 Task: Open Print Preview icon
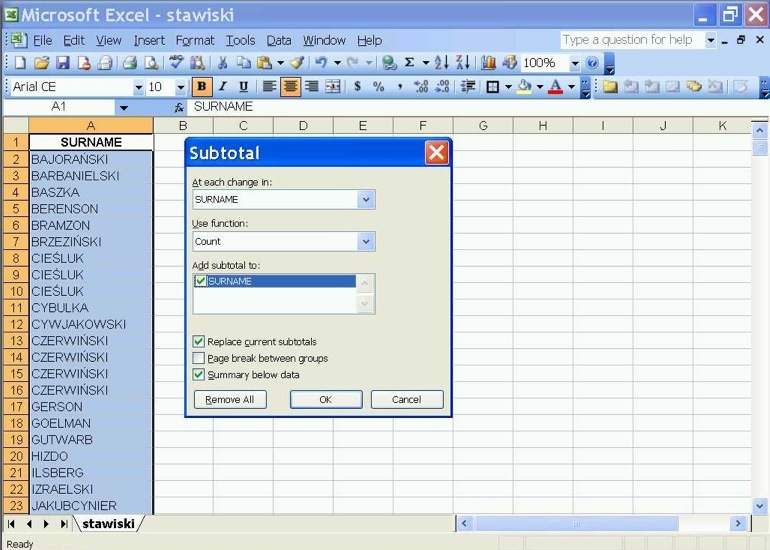151,63
